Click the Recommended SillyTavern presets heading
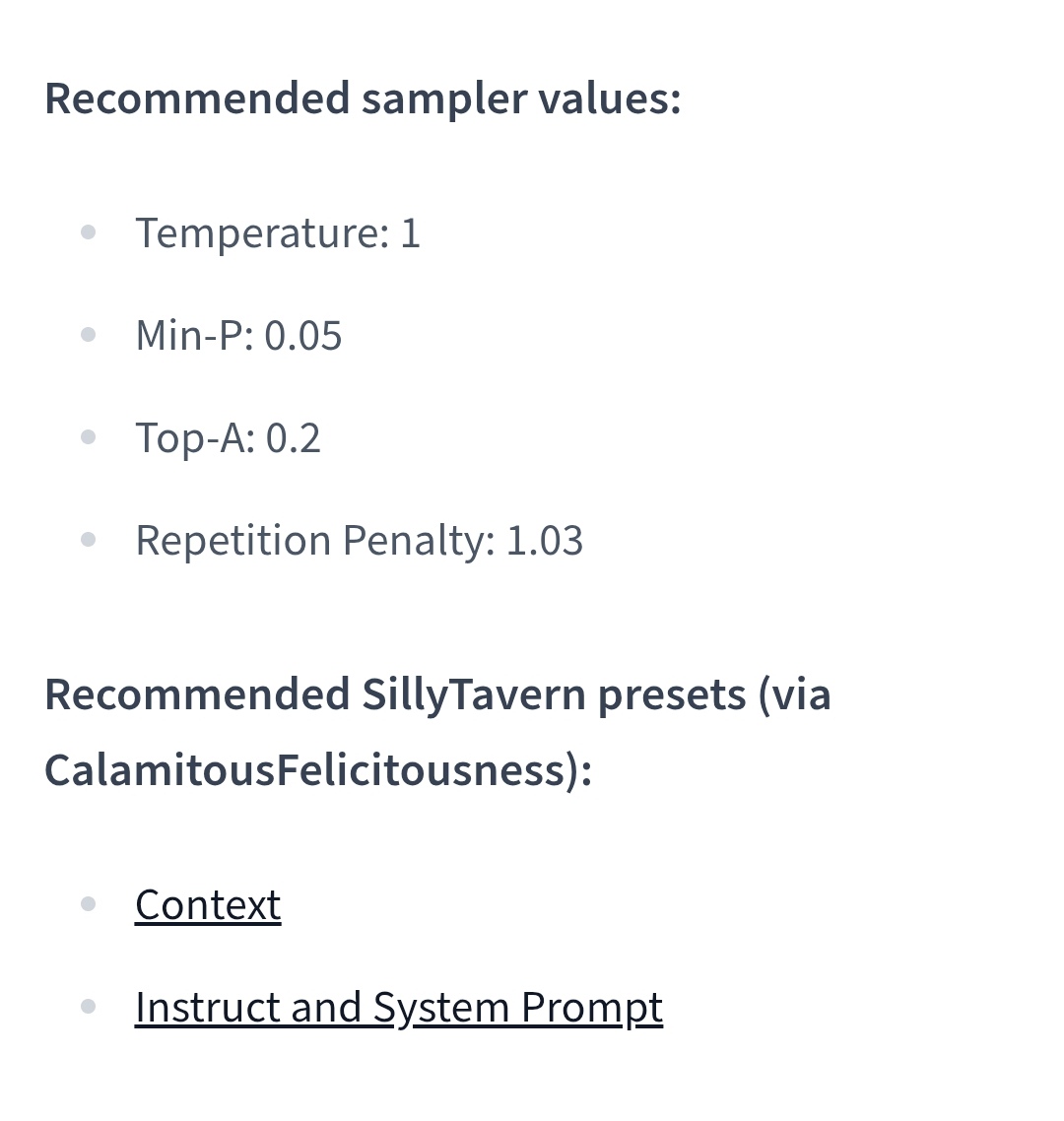Image resolution: width=1064 pixels, height=1121 pixels. (x=437, y=732)
